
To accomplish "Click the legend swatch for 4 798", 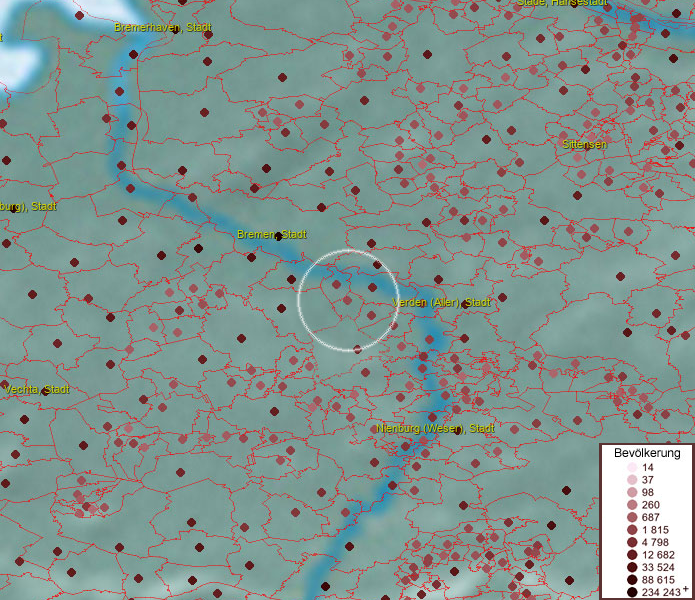I will coord(632,542).
